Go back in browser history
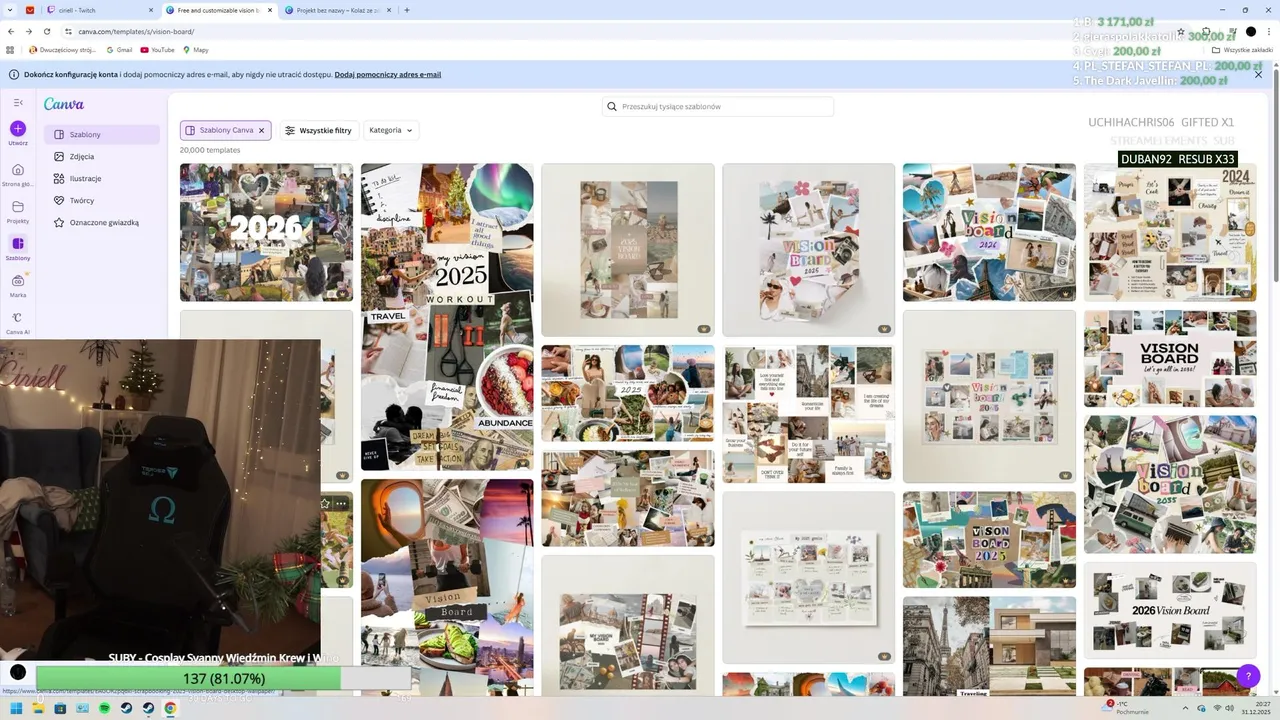Image resolution: width=1280 pixels, height=720 pixels. (x=10, y=31)
